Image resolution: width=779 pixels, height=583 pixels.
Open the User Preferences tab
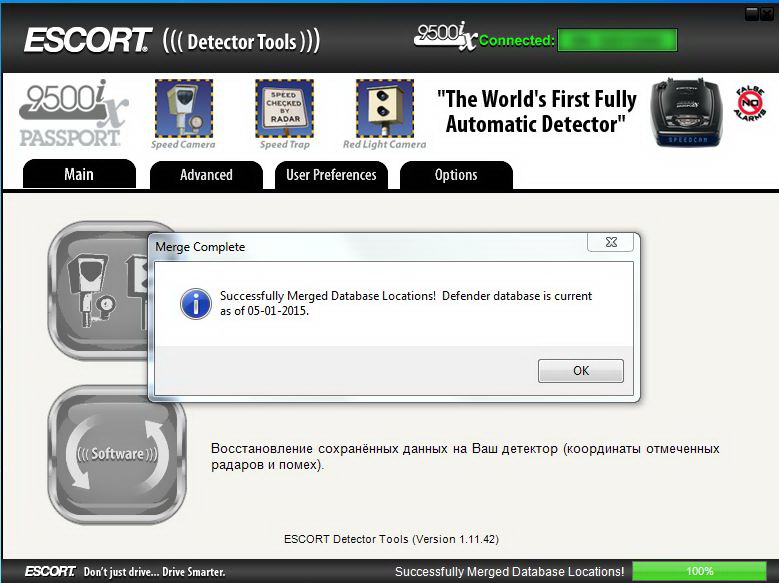(331, 175)
